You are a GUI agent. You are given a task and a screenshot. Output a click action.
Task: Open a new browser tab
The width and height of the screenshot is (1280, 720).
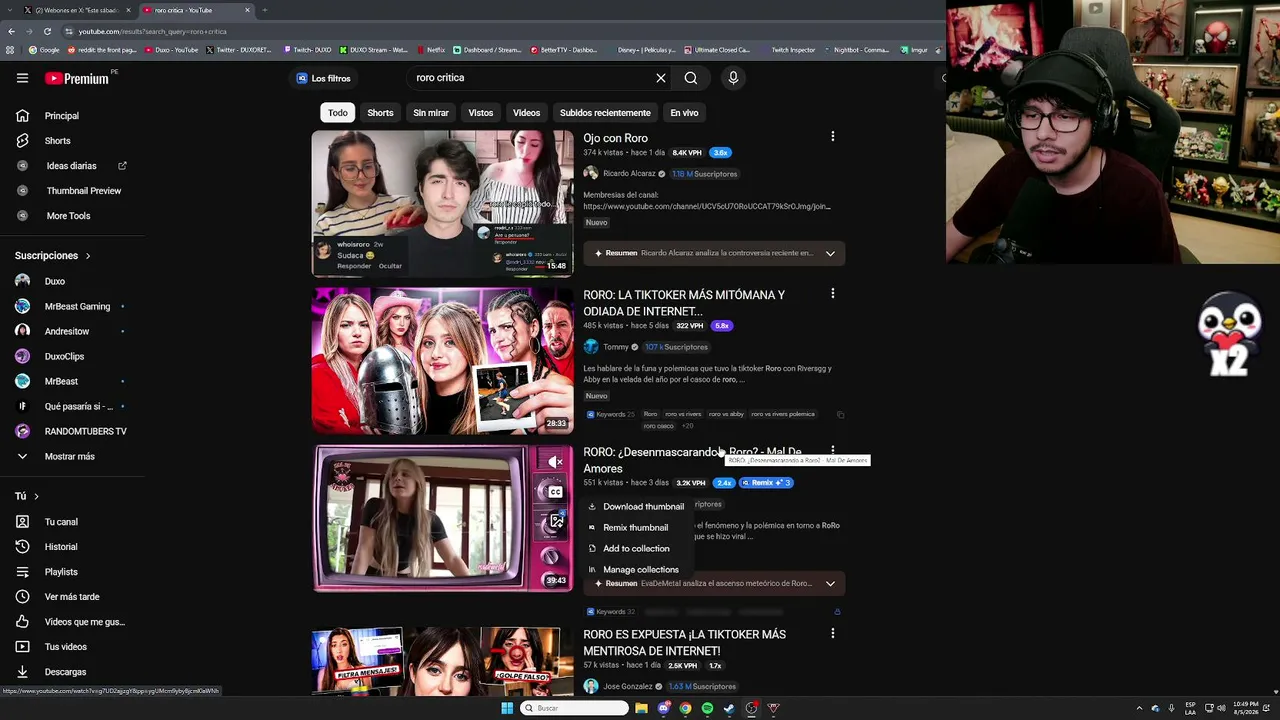pyautogui.click(x=264, y=10)
